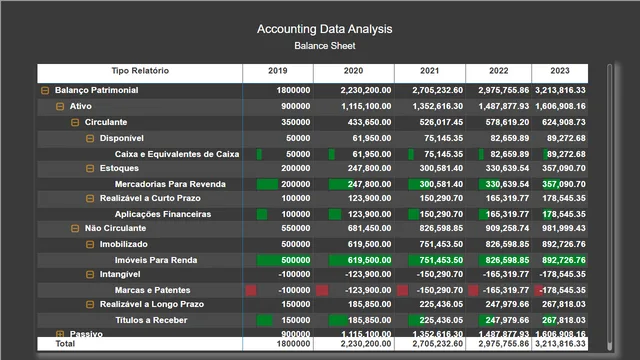Viewport: 640px width, 360px height.
Task: Click the Balance Sheet subtitle
Action: [325, 46]
